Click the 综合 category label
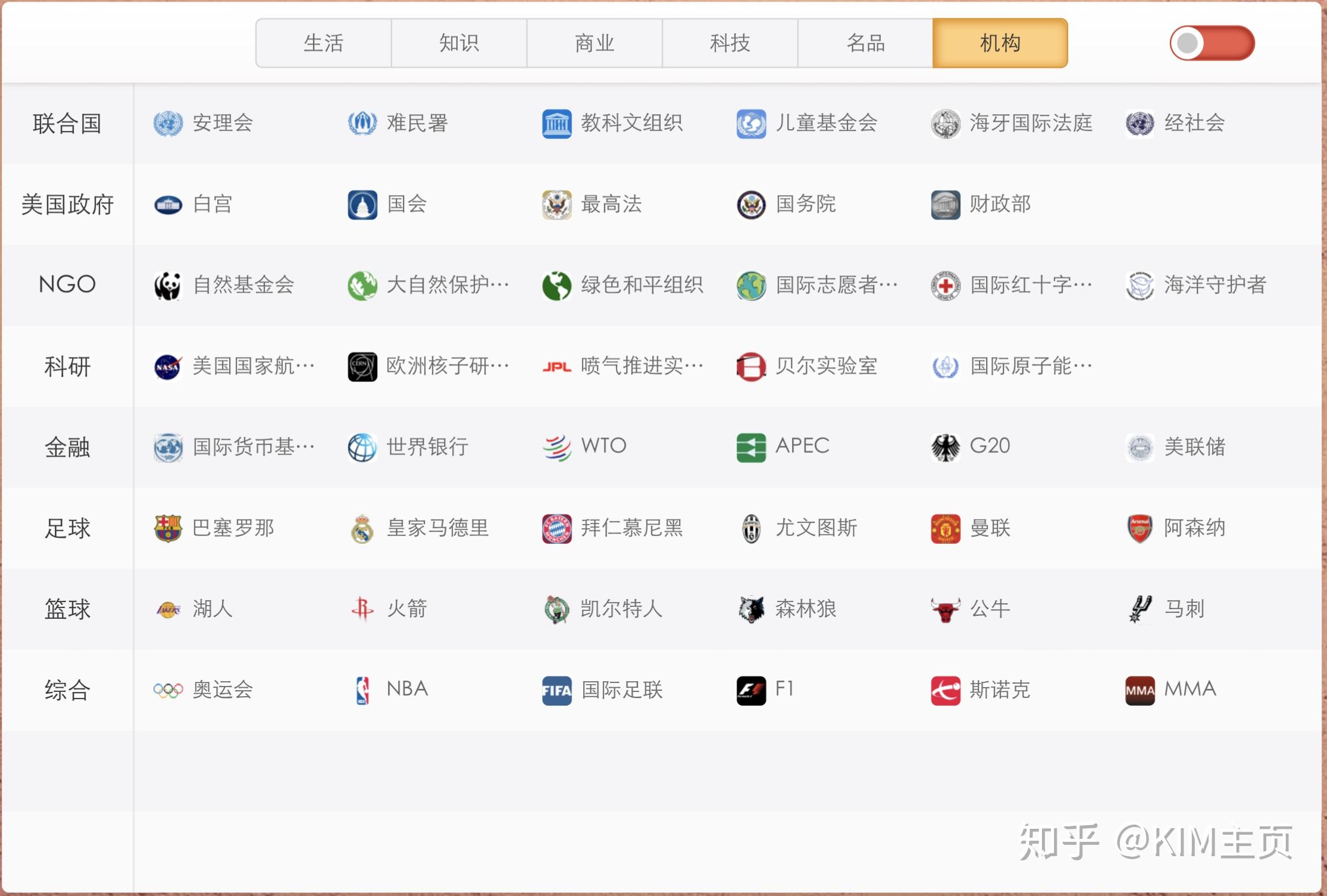The height and width of the screenshot is (896, 1327). (x=67, y=690)
